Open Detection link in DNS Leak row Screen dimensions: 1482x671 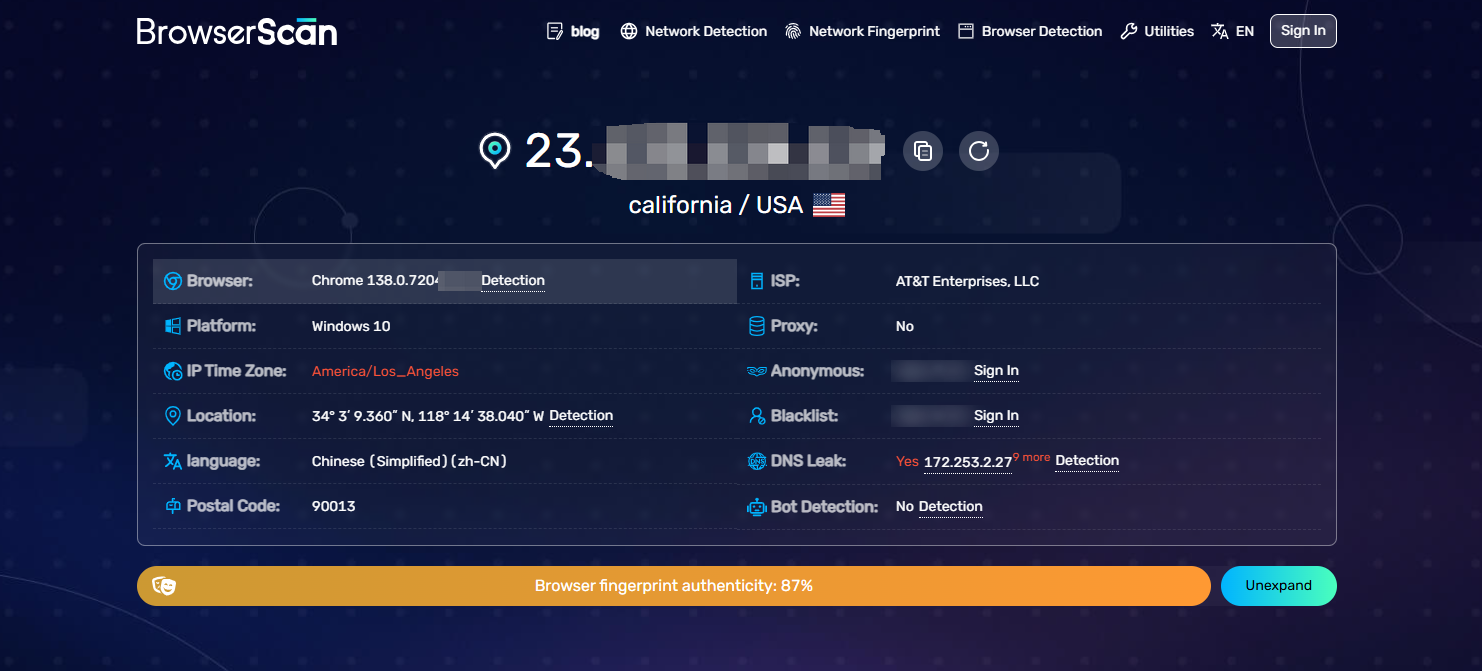[x=1087, y=461]
